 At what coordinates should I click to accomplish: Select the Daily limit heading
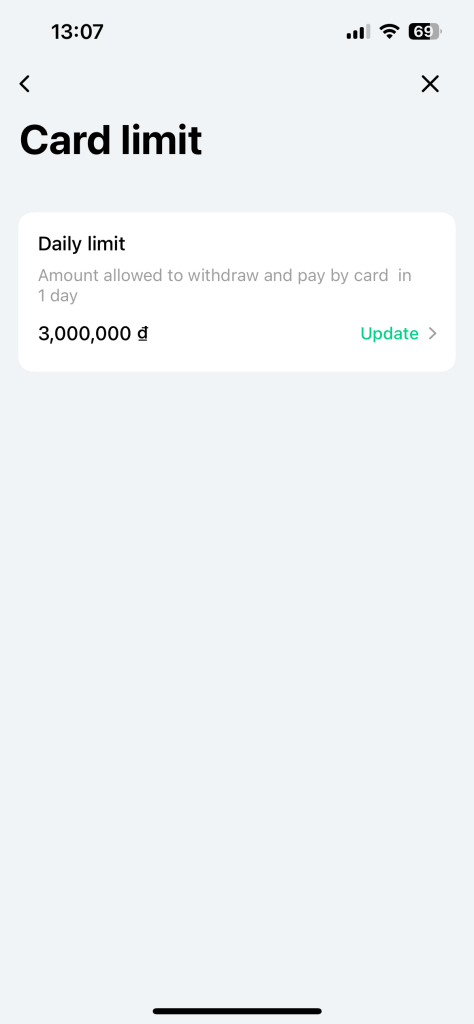click(82, 244)
